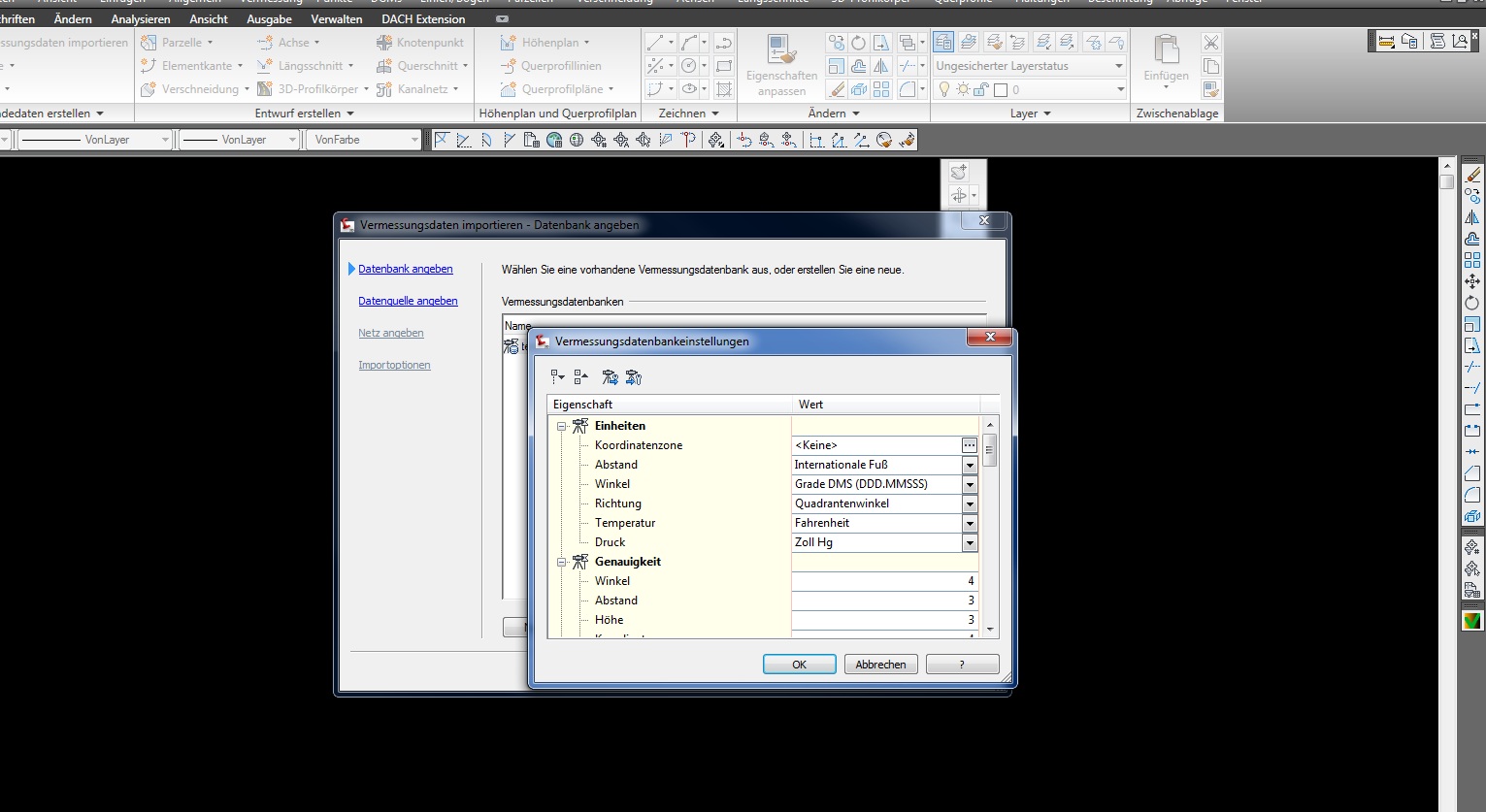This screenshot has height=812, width=1486.
Task: Click the Parzelle ribbon tool
Action: point(176,43)
